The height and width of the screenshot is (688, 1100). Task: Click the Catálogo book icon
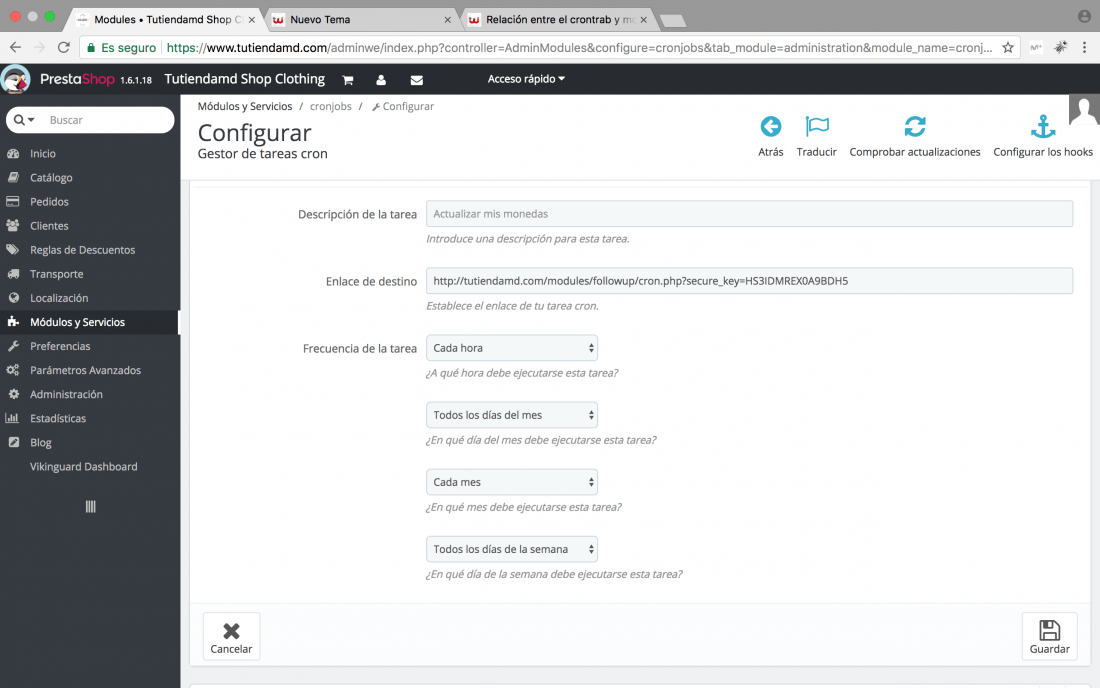click(x=13, y=177)
